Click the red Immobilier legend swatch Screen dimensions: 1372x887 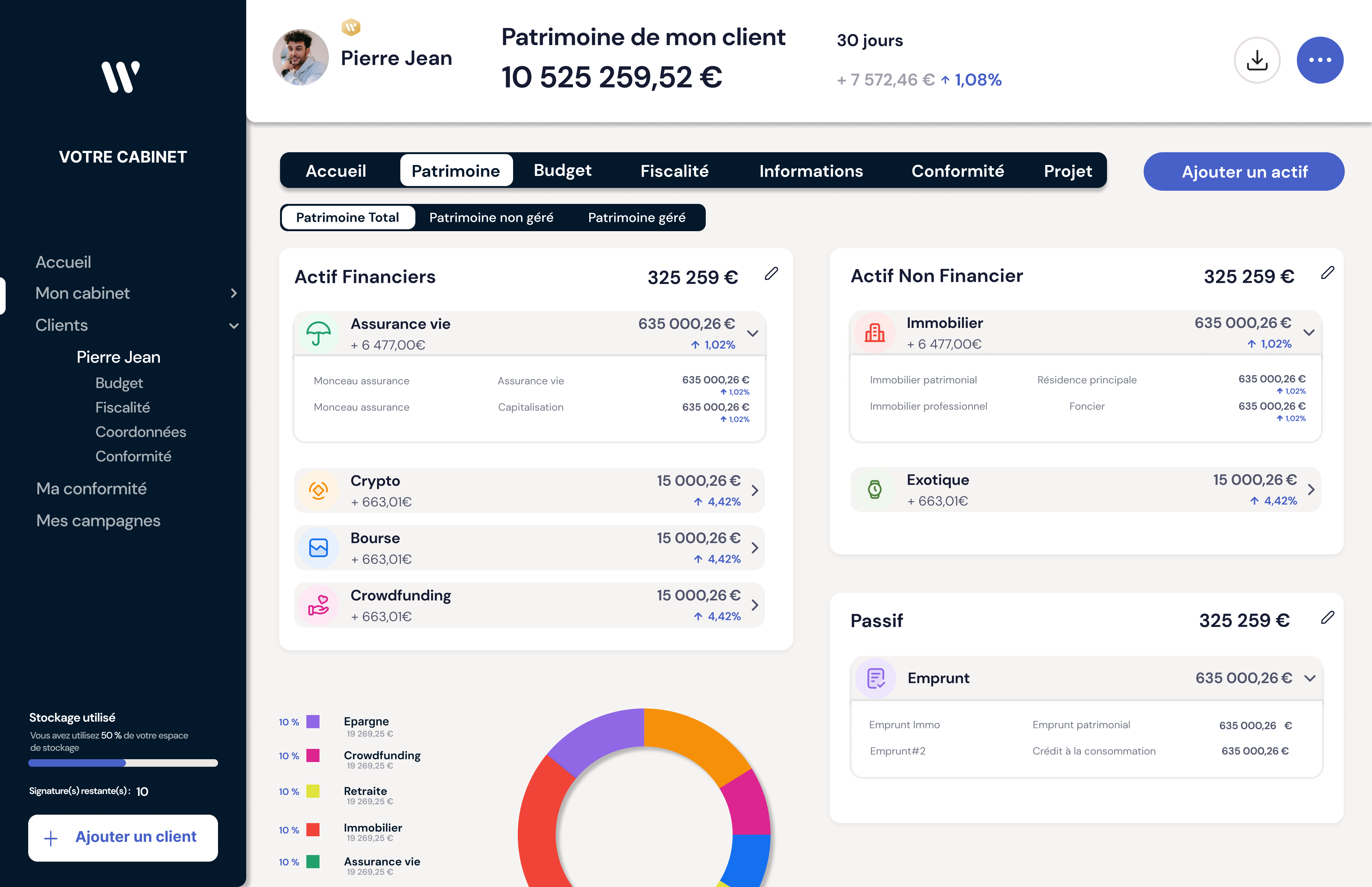coord(313,829)
